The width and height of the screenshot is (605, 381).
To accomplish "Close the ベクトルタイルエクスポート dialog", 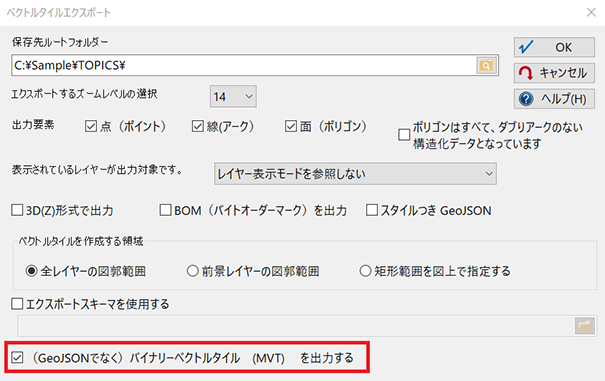I will click(591, 12).
